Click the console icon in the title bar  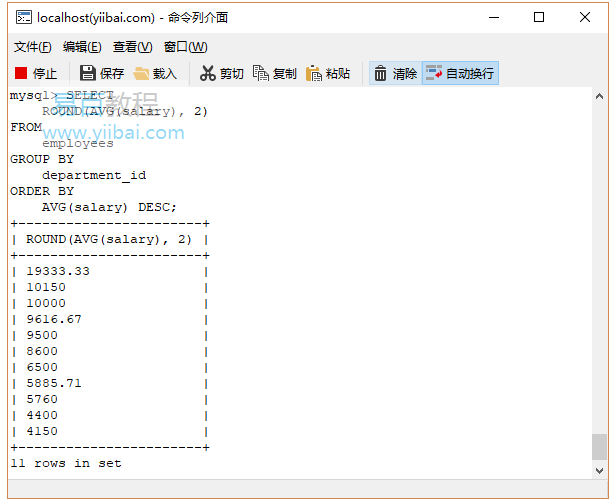pyautogui.click(x=22, y=17)
